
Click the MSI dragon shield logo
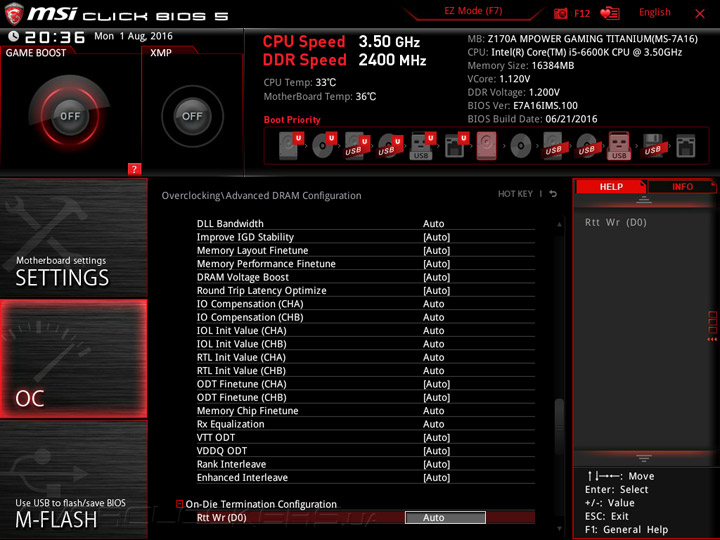[14, 13]
